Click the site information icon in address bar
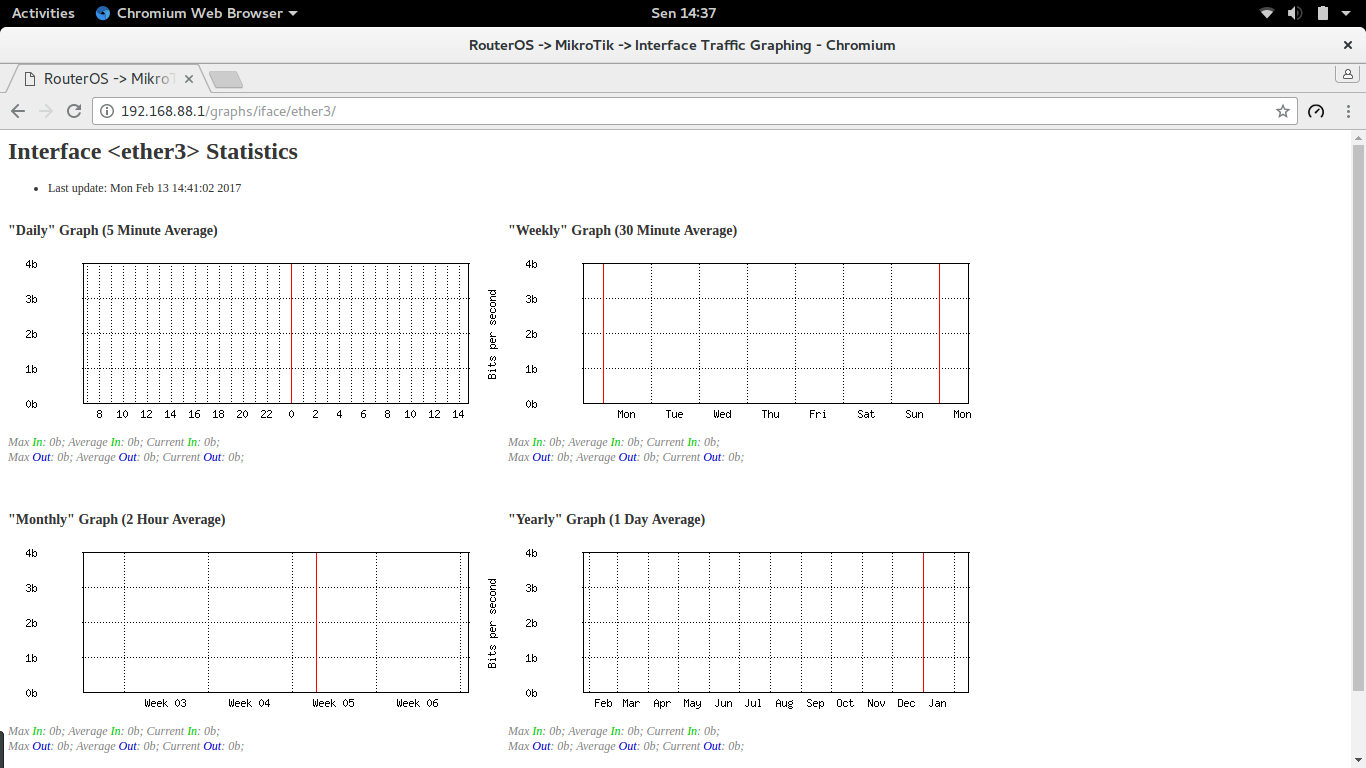The image size is (1366, 768). click(x=107, y=111)
